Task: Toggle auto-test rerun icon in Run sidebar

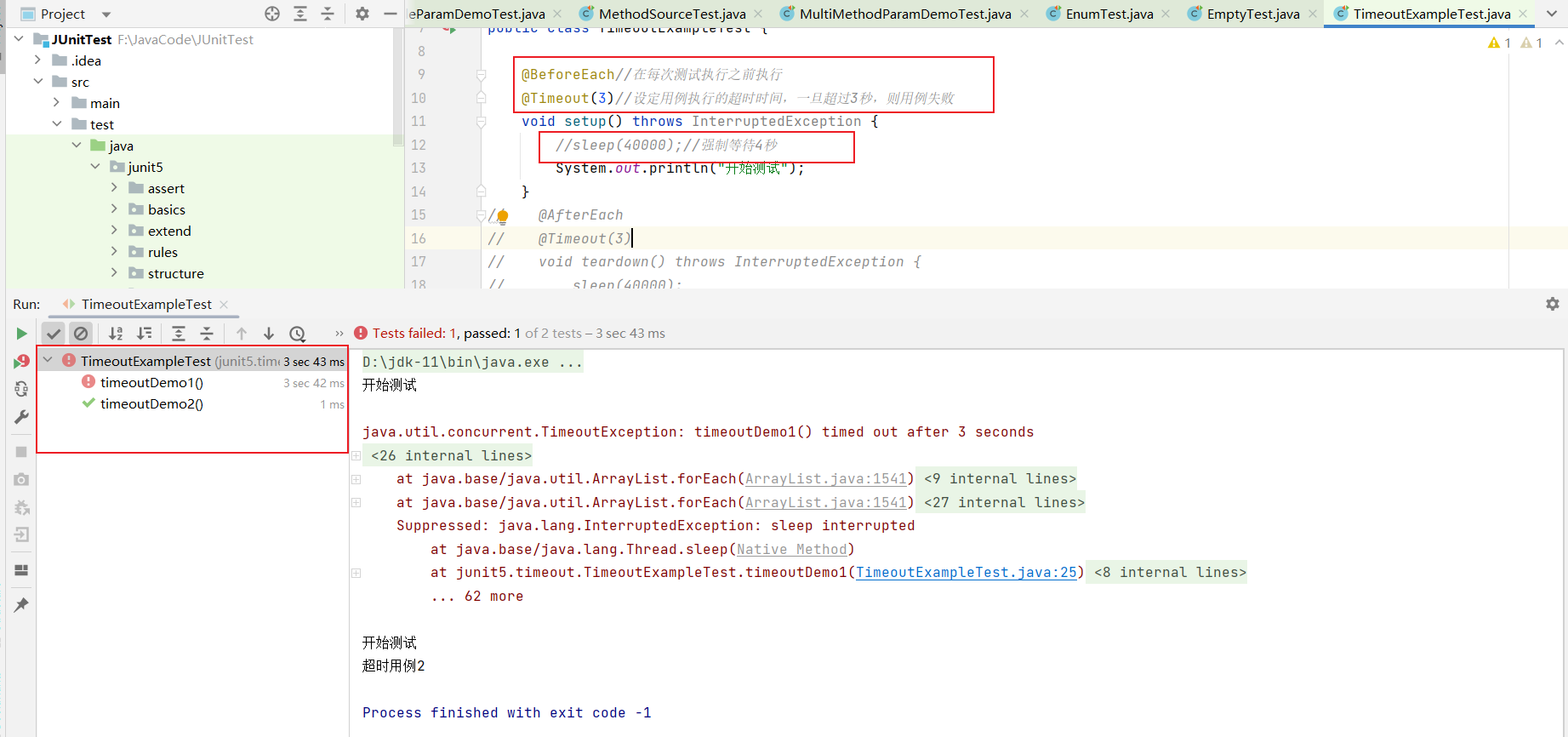Action: pos(21,389)
